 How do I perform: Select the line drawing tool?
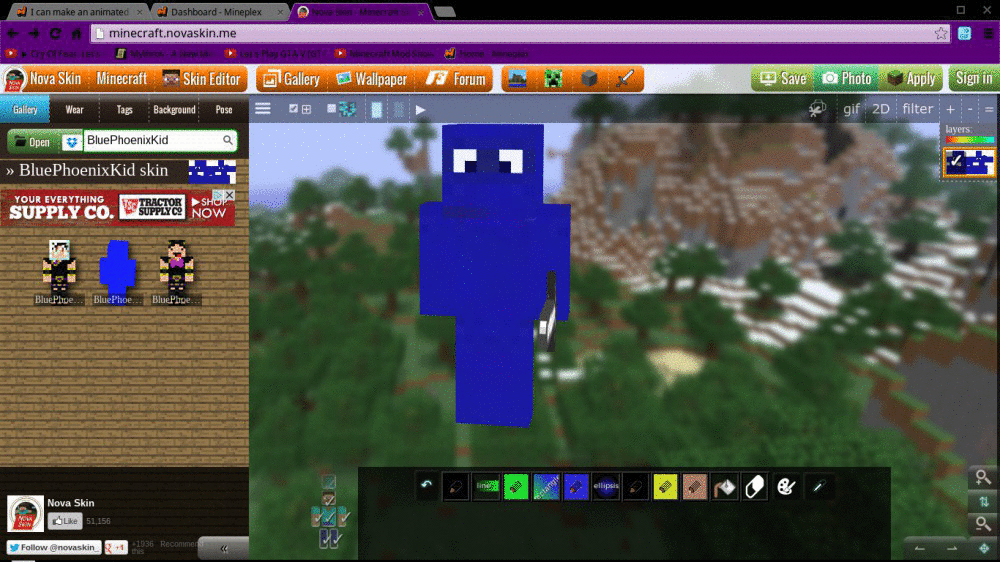click(x=486, y=486)
